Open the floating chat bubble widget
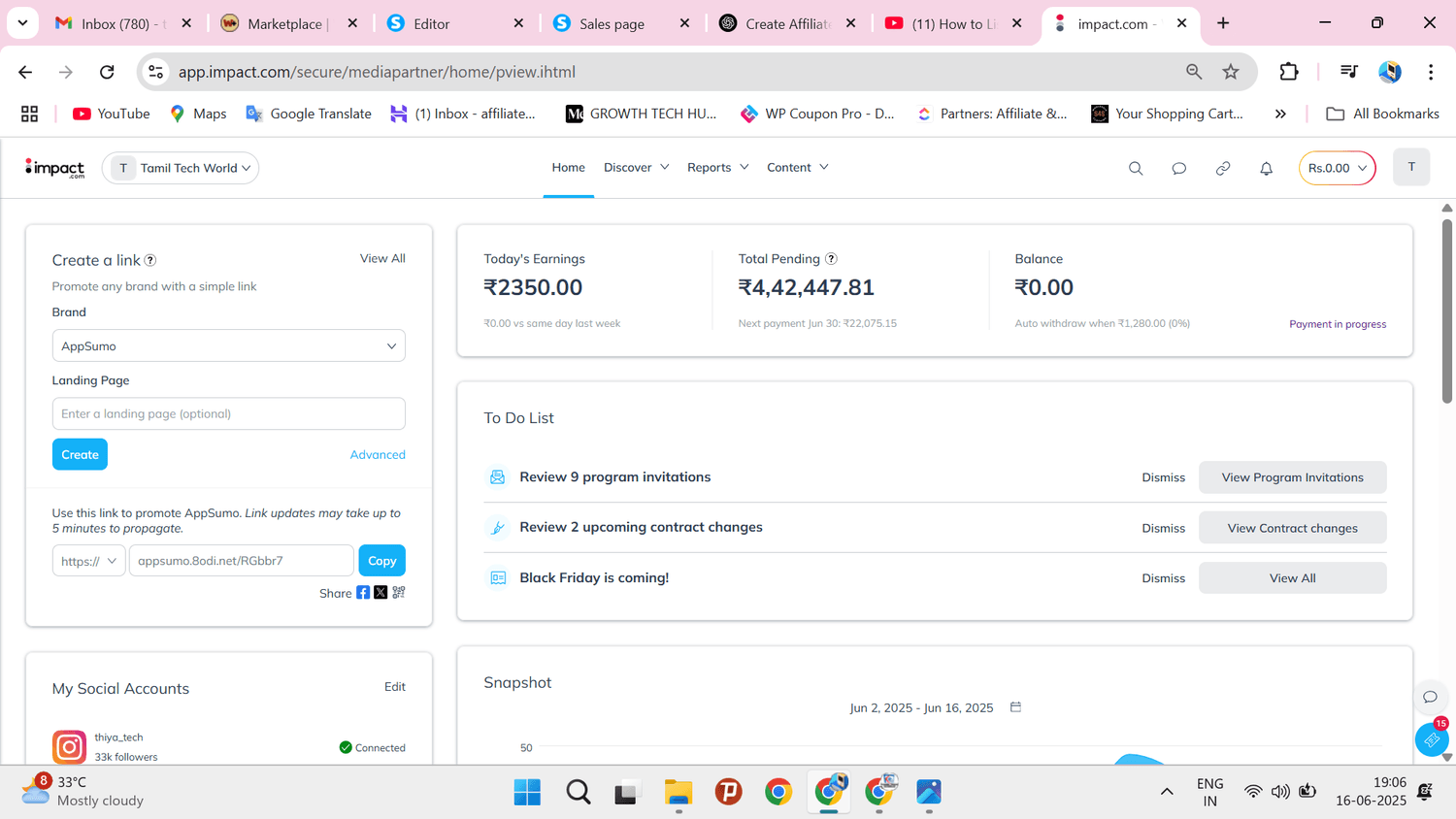 [1430, 697]
